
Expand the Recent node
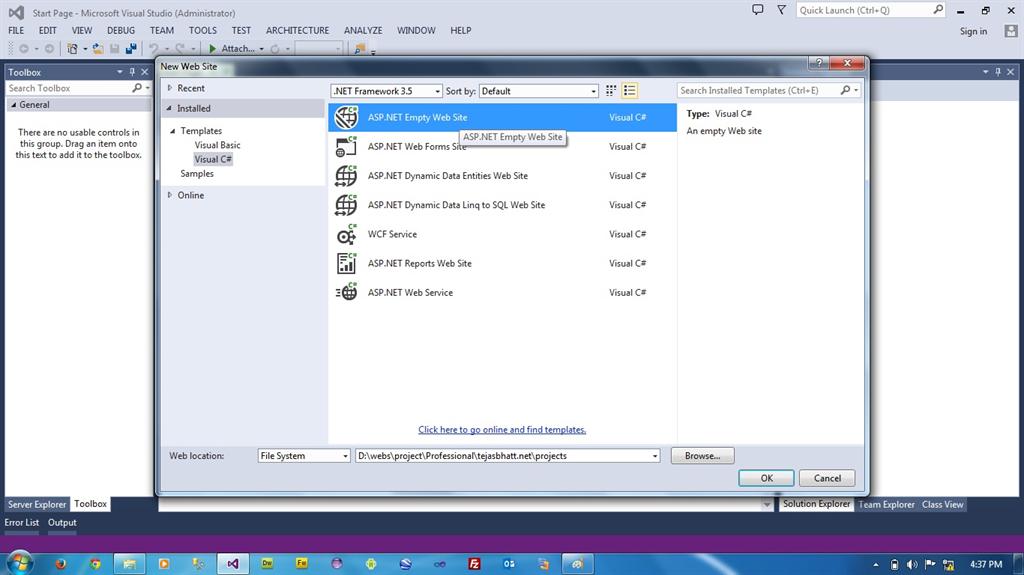[x=170, y=88]
